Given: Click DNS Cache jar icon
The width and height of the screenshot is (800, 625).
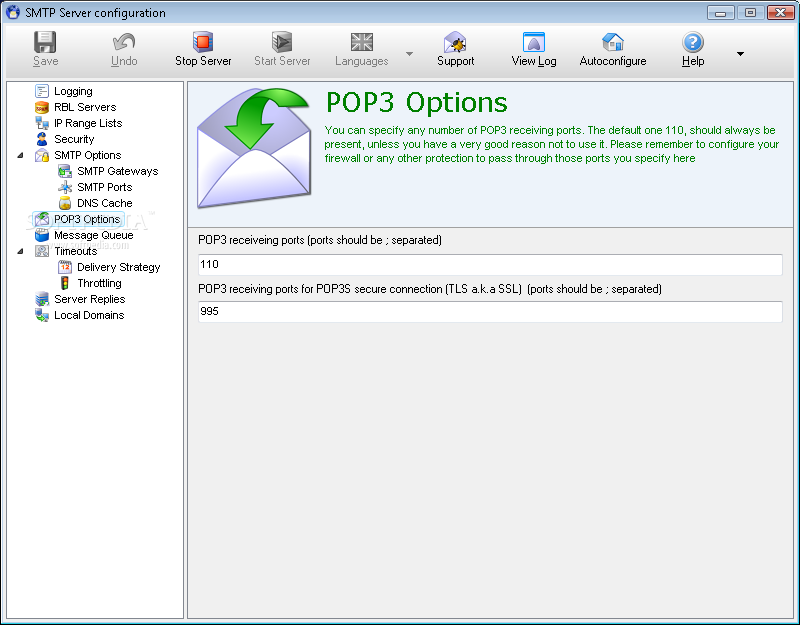Looking at the screenshot, I should coord(65,203).
